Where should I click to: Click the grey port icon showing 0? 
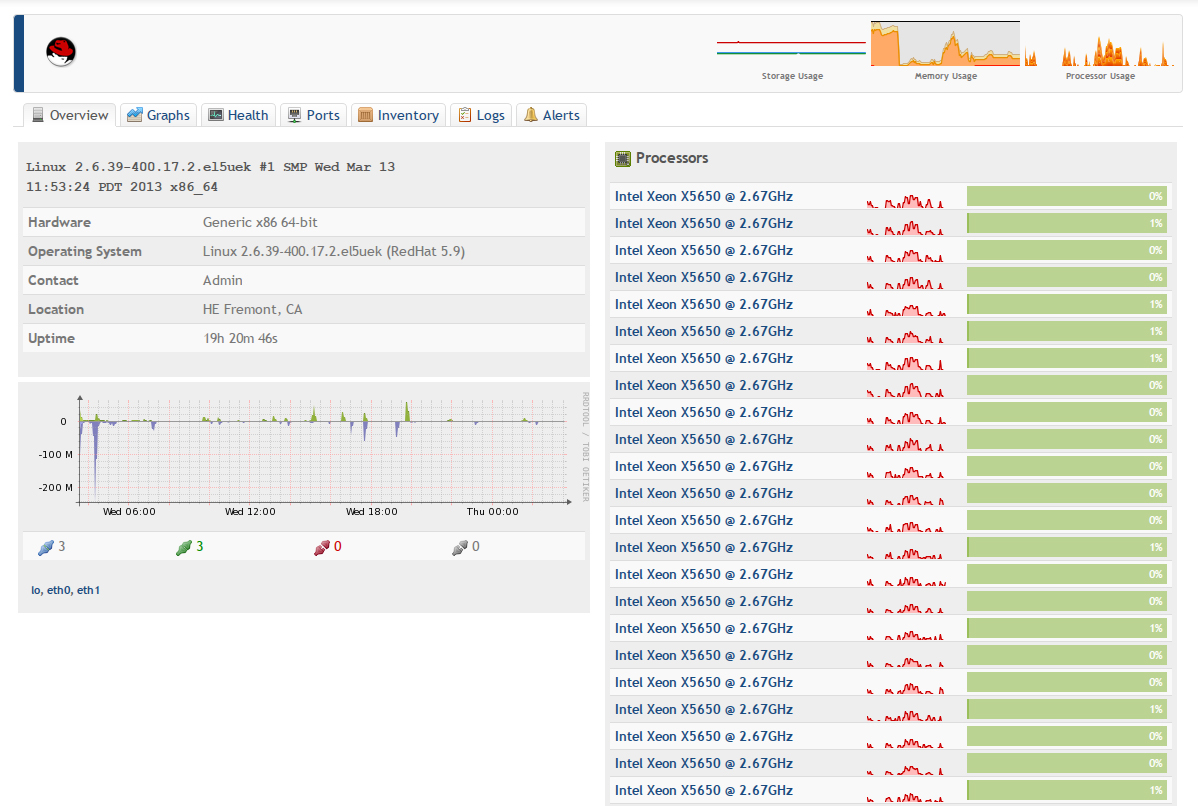click(459, 547)
